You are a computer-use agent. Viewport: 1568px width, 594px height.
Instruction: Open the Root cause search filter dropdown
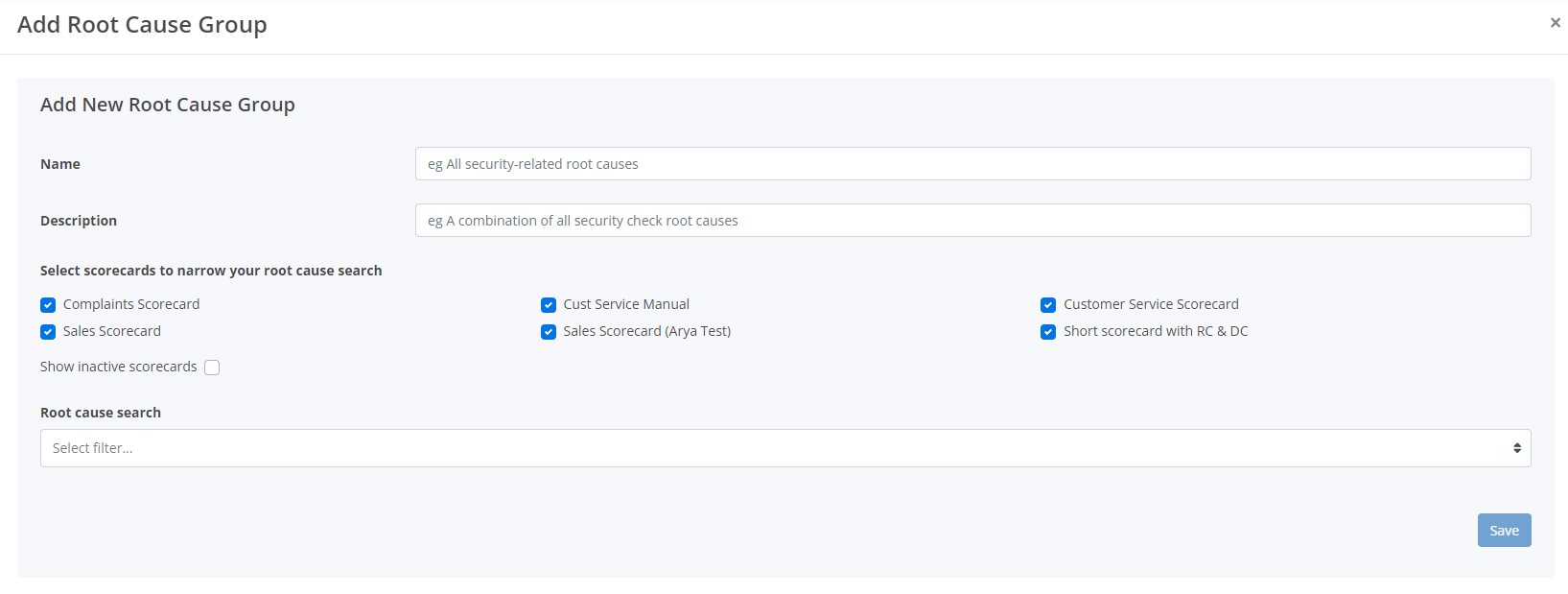coord(785,448)
